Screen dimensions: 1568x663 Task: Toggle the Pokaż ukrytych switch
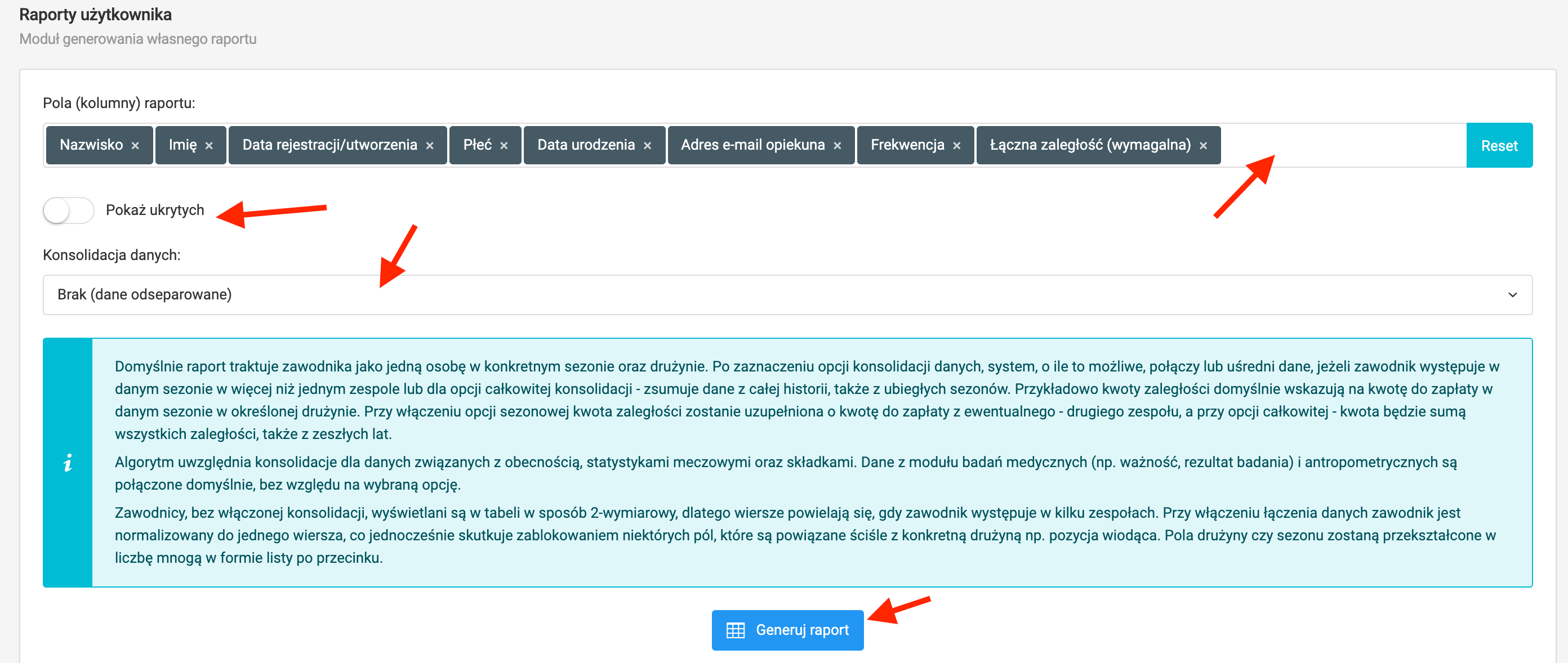pyautogui.click(x=68, y=210)
